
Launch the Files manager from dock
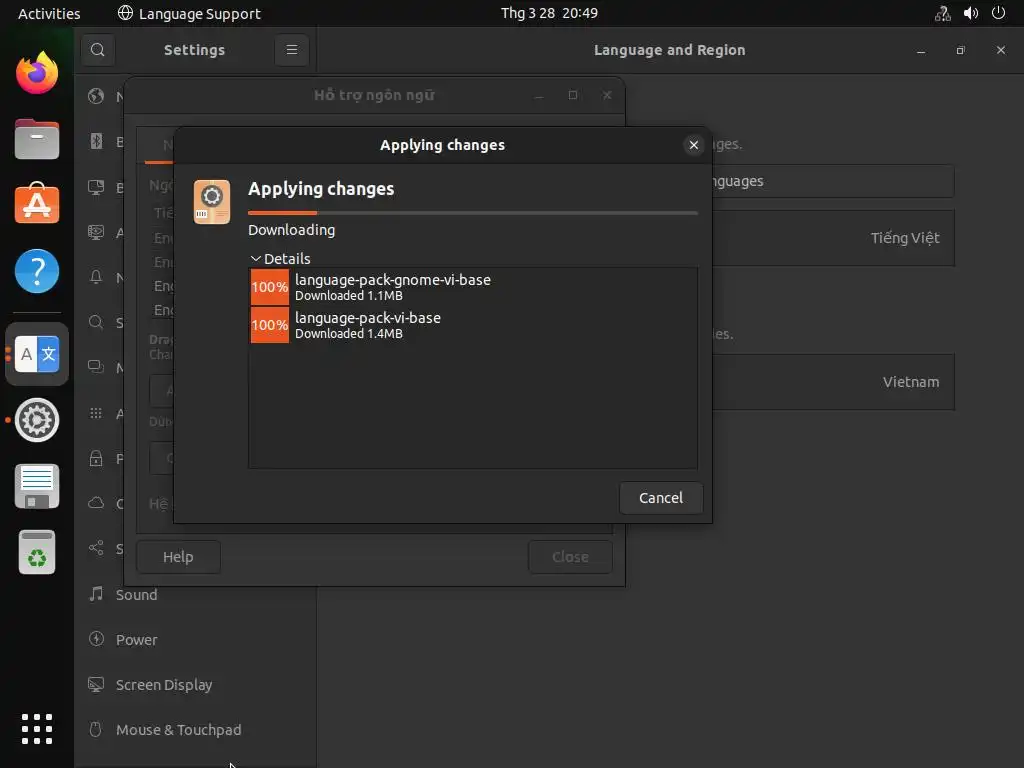tap(37, 139)
